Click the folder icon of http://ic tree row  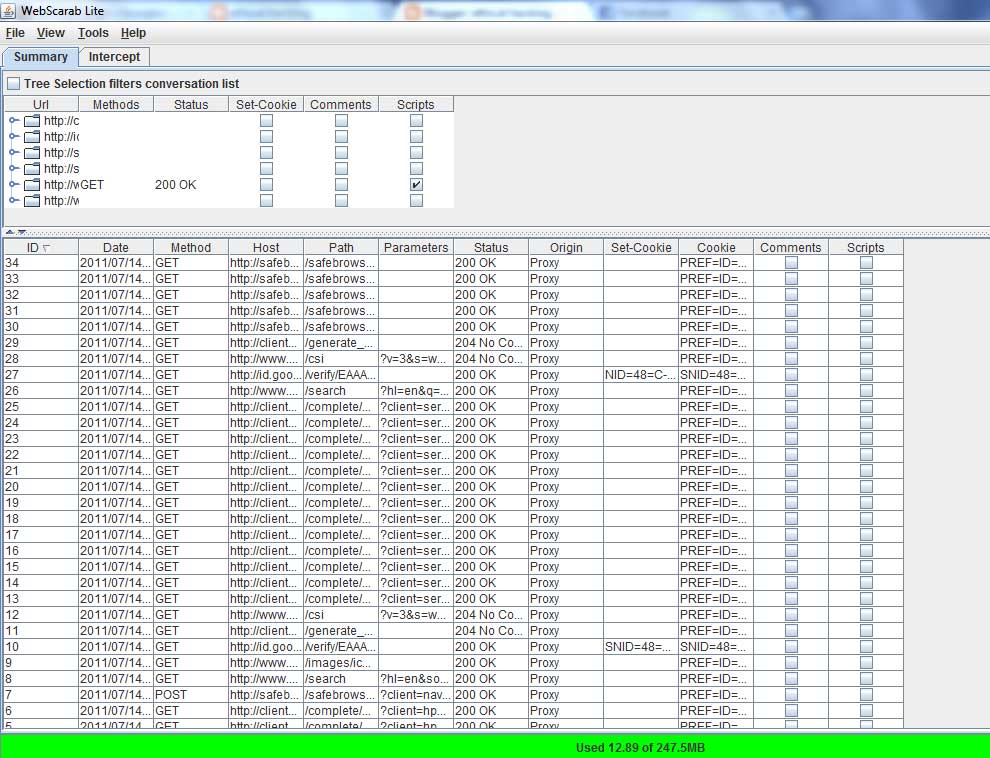tap(32, 137)
